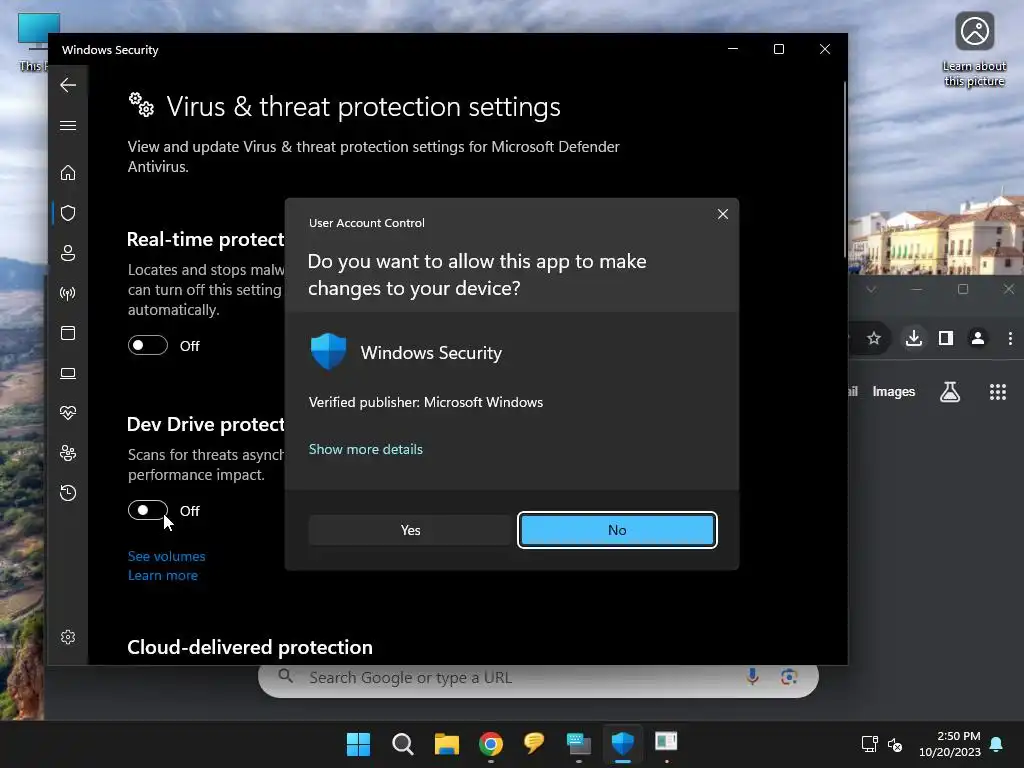The image size is (1024, 768).
Task: Toggle Dev Drive protection switch
Action: (x=148, y=510)
